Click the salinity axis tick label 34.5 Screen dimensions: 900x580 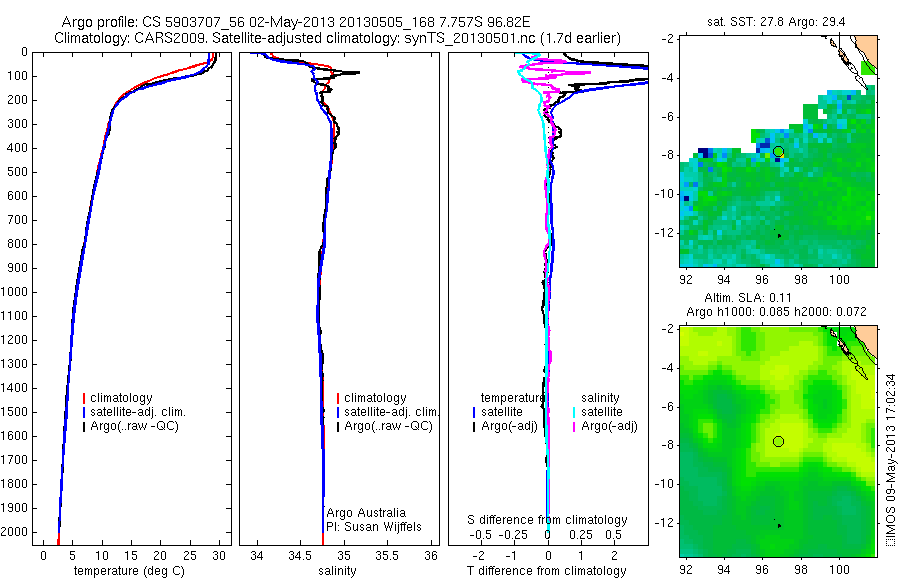click(300, 556)
